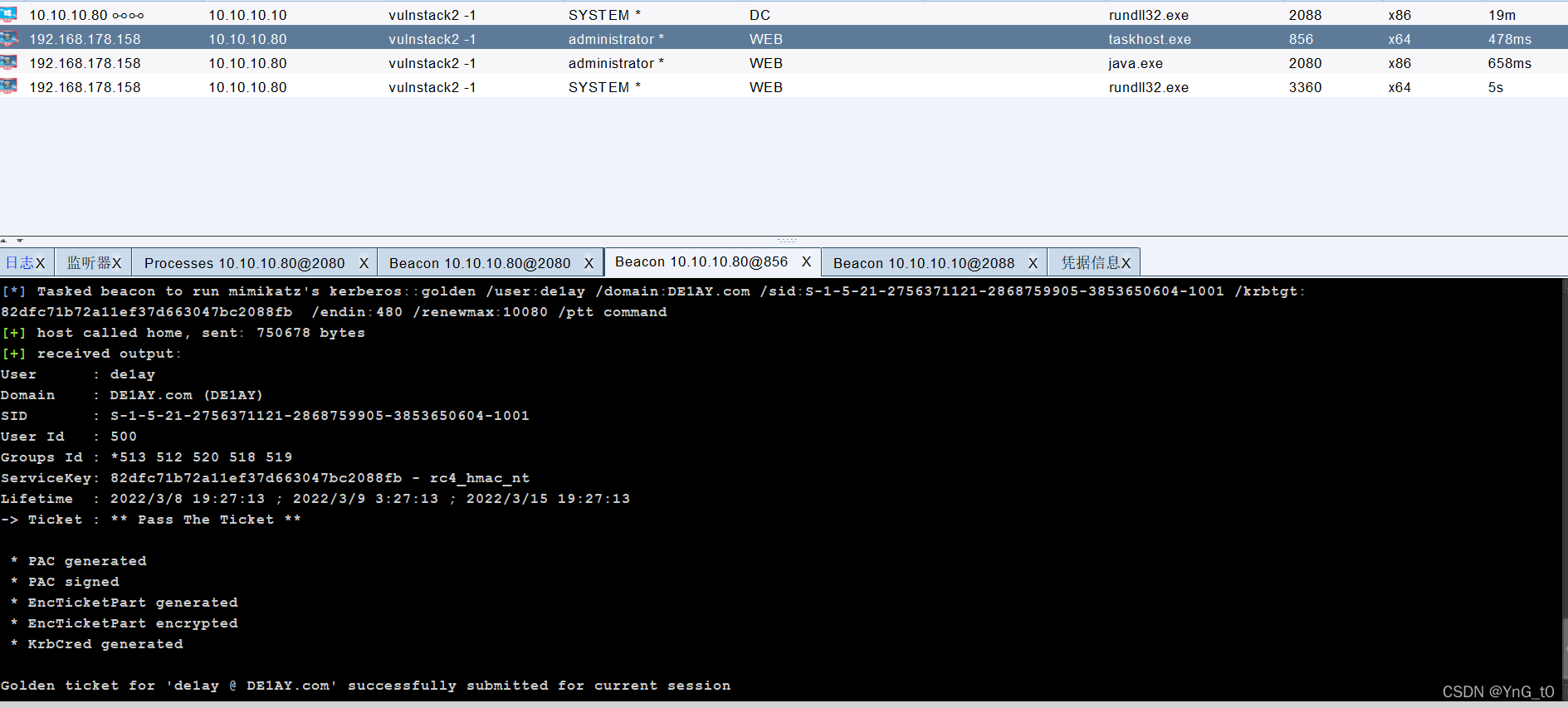Click the console vertical scrollbar
Viewport: 1568px width, 708px height.
[1564, 490]
